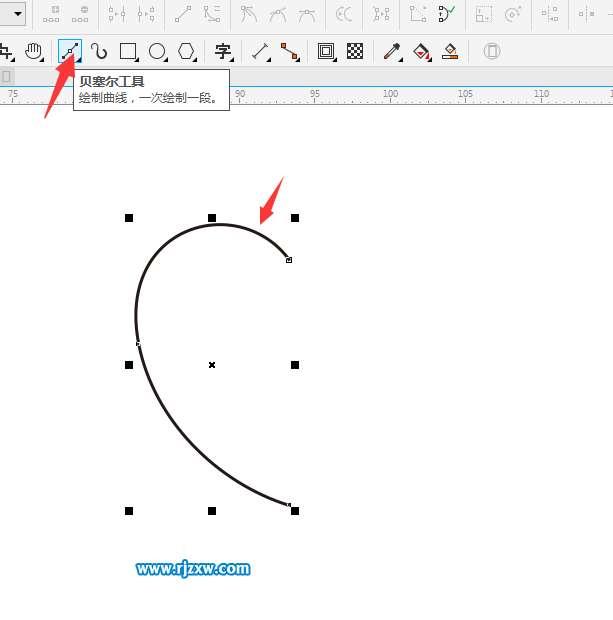Select the Text tool (字)

point(223,51)
